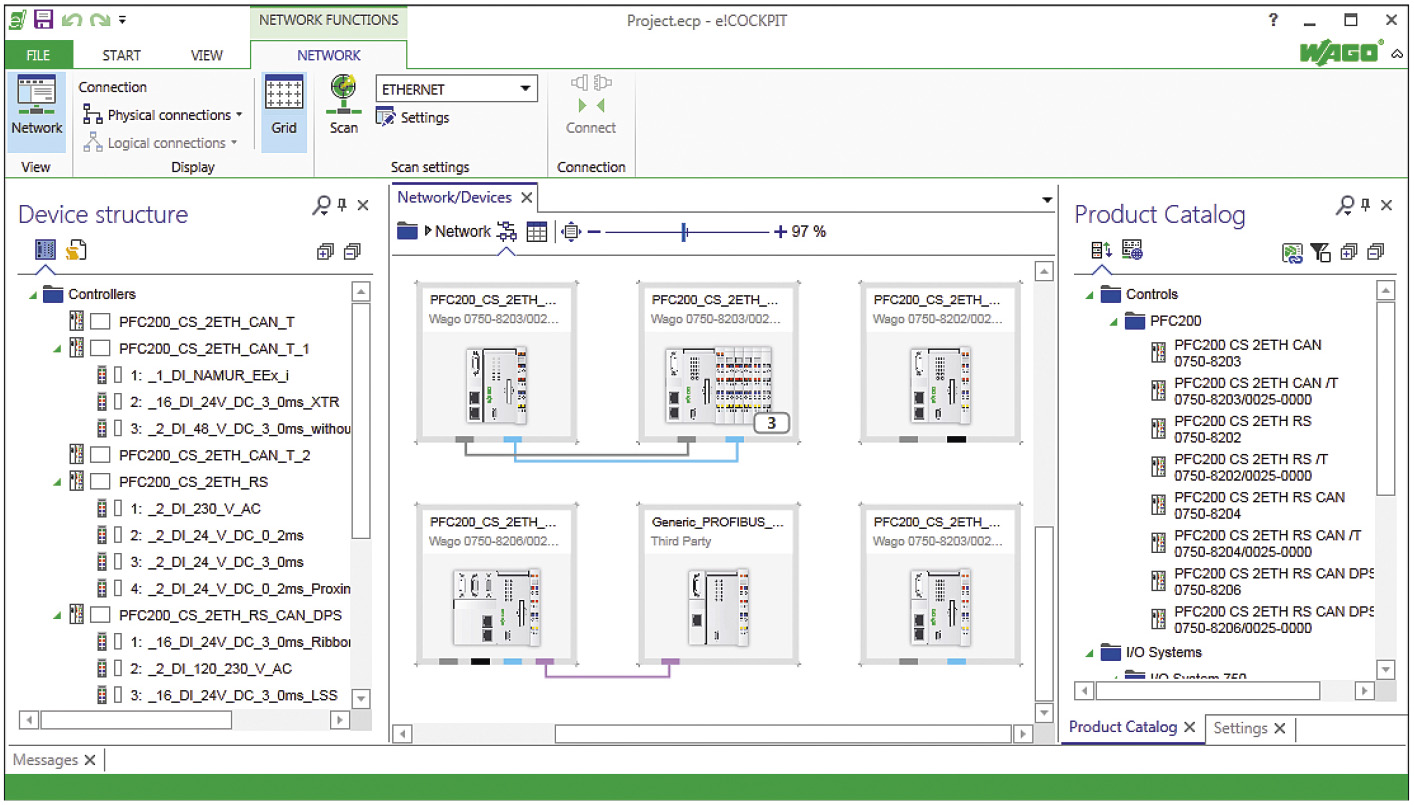Switch to topology network view icon
Image resolution: width=1414 pixels, height=805 pixels.
coord(508,232)
